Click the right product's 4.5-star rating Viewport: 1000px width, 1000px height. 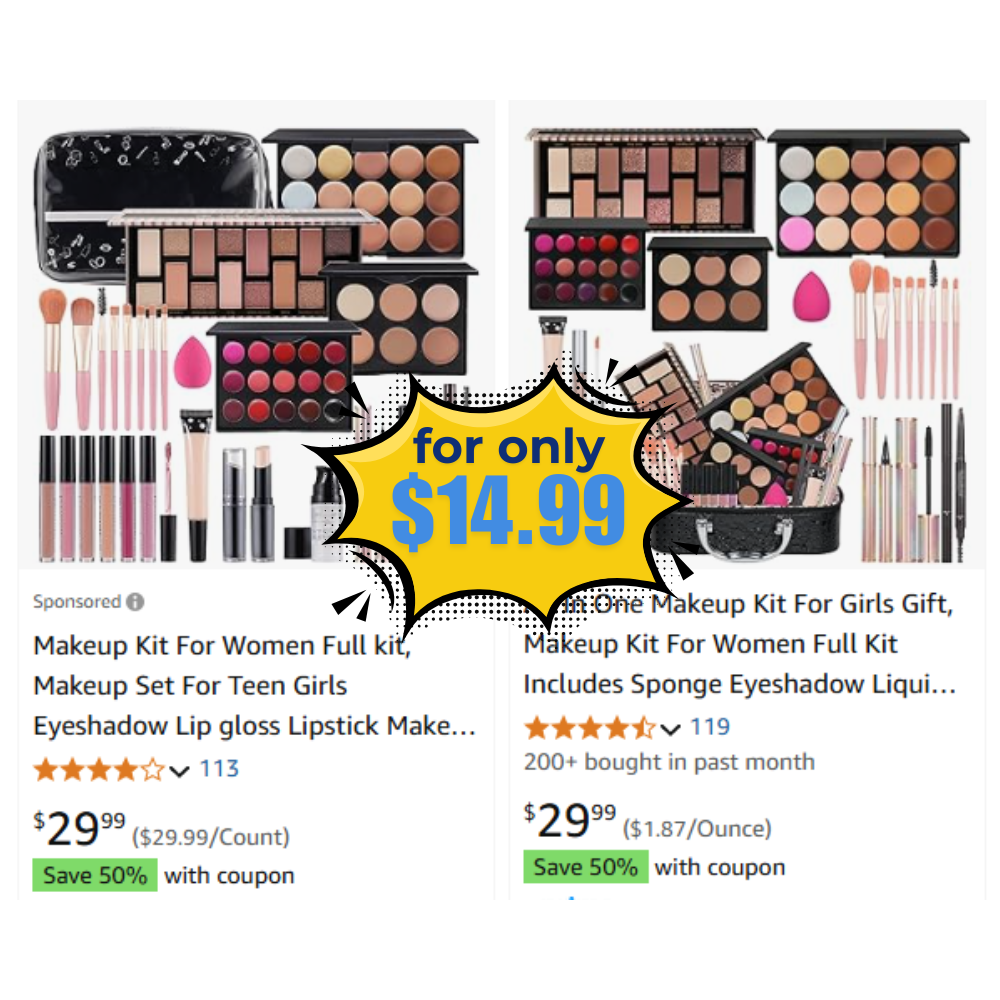[589, 728]
